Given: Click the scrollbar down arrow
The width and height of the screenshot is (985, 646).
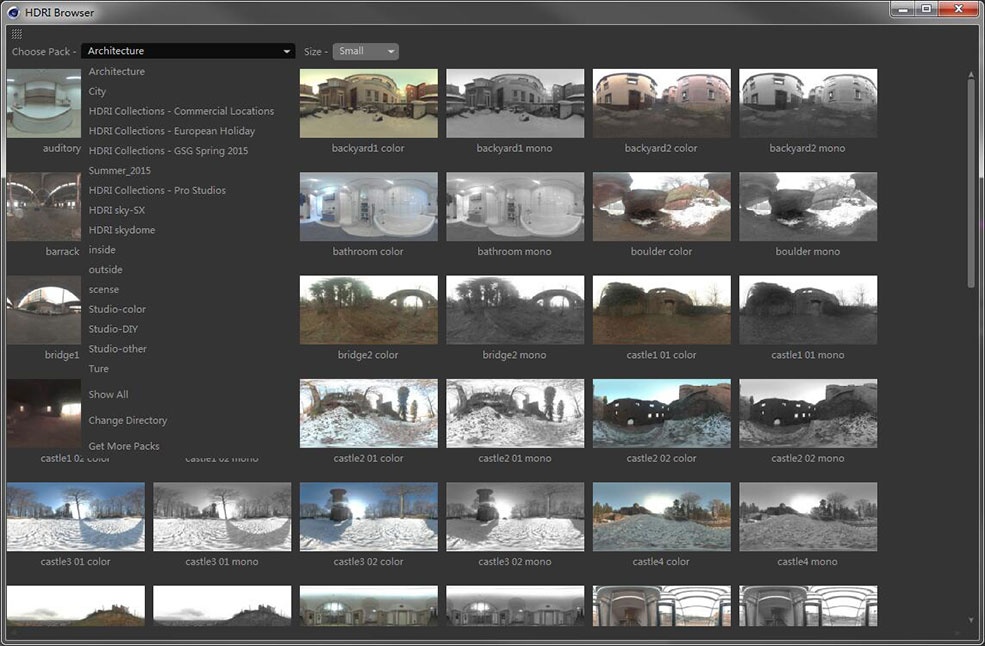Looking at the screenshot, I should (x=972, y=620).
